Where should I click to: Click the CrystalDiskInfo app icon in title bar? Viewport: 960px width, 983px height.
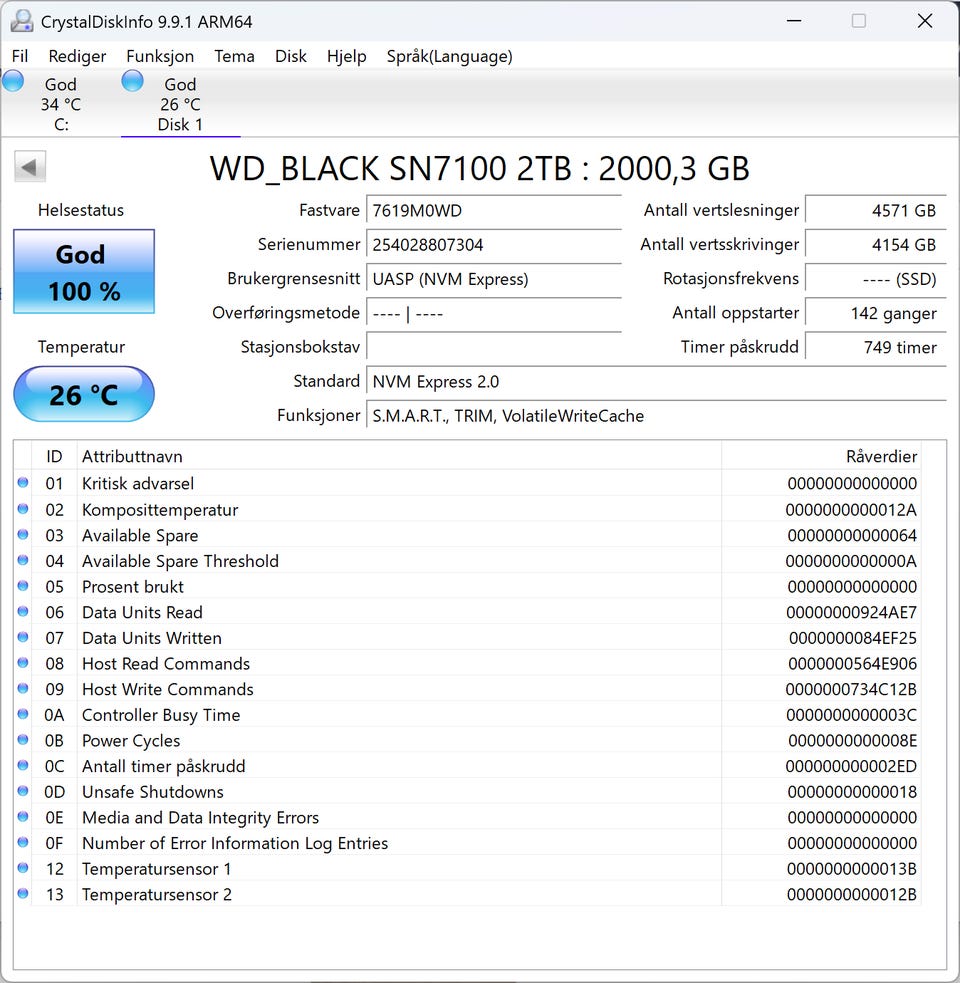point(22,21)
